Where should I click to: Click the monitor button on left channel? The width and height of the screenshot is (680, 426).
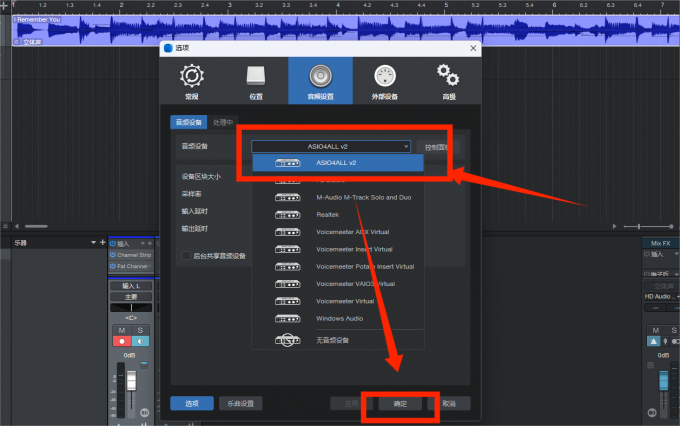140,341
